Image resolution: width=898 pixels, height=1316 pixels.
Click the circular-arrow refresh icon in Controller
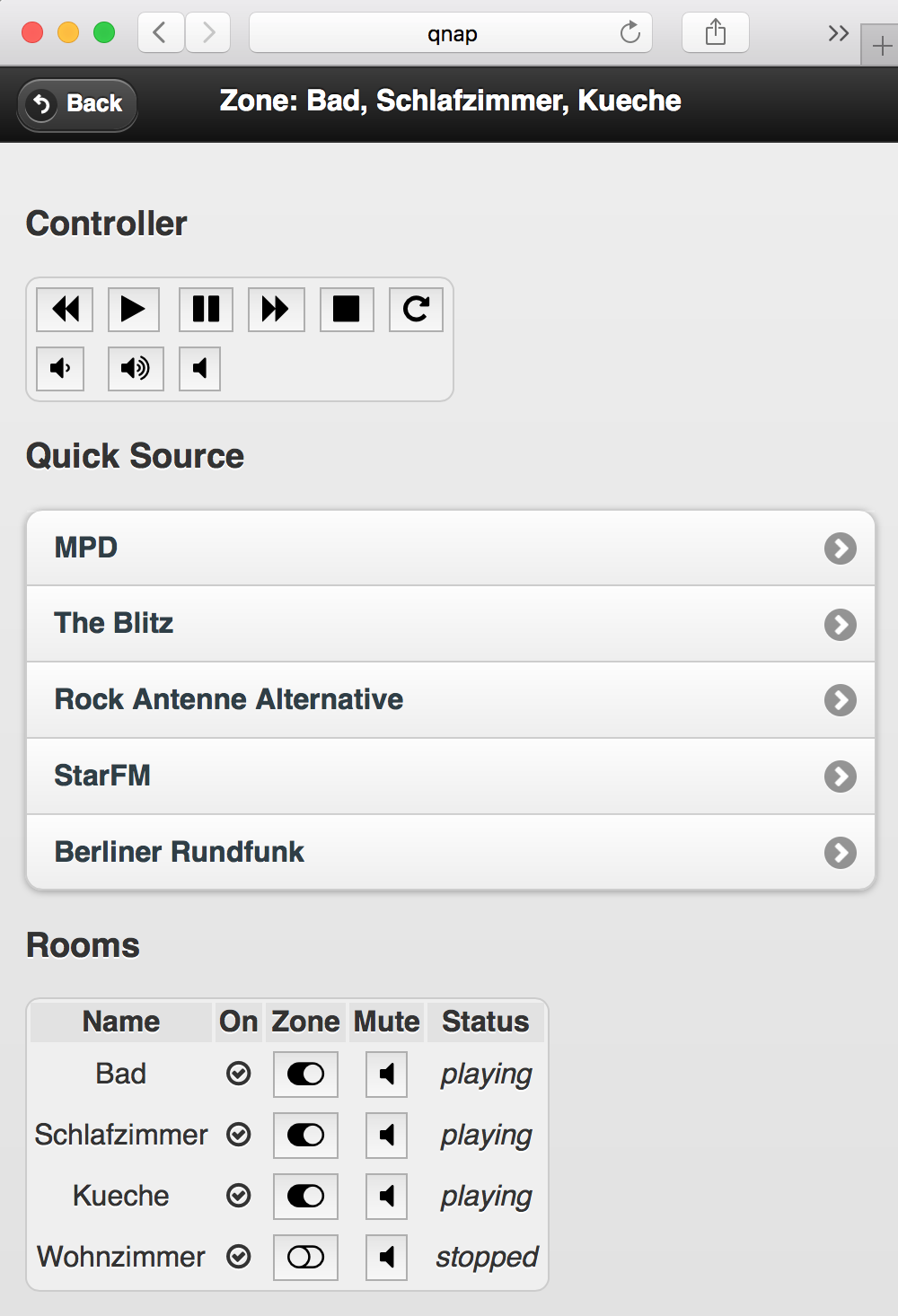coord(416,310)
